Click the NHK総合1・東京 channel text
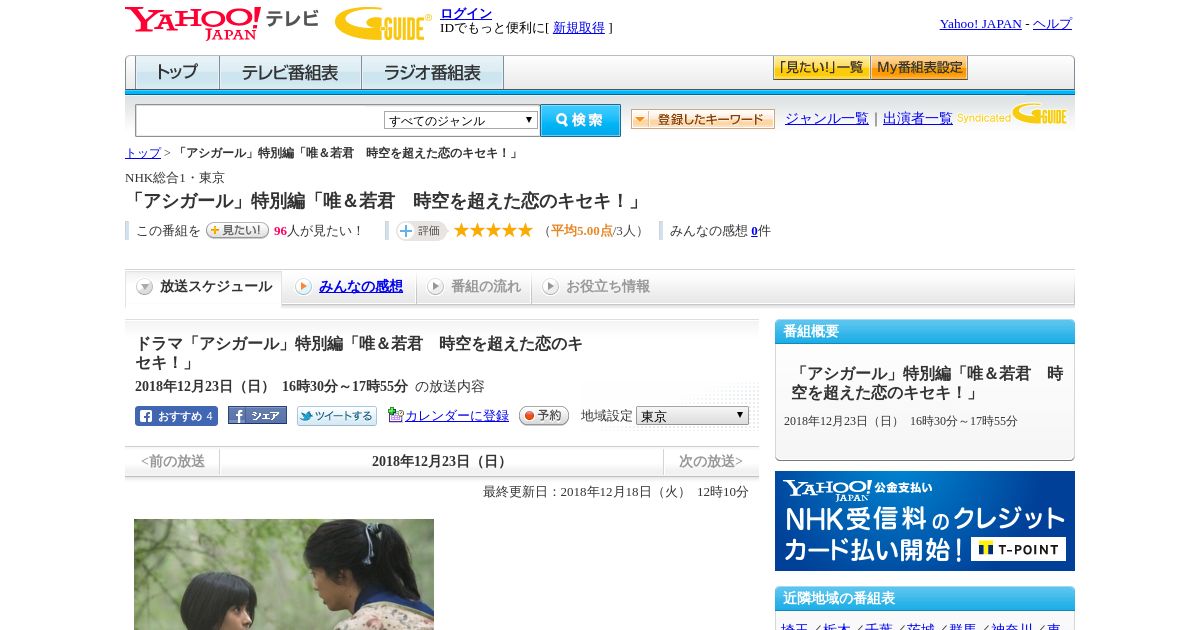1200x630 pixels. coord(175,177)
